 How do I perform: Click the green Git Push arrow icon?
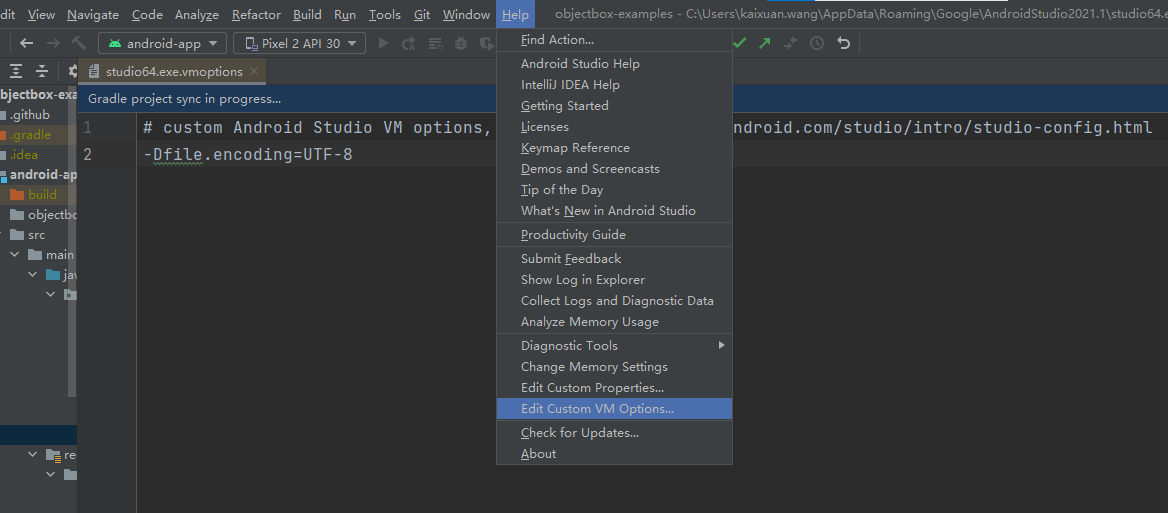click(765, 43)
